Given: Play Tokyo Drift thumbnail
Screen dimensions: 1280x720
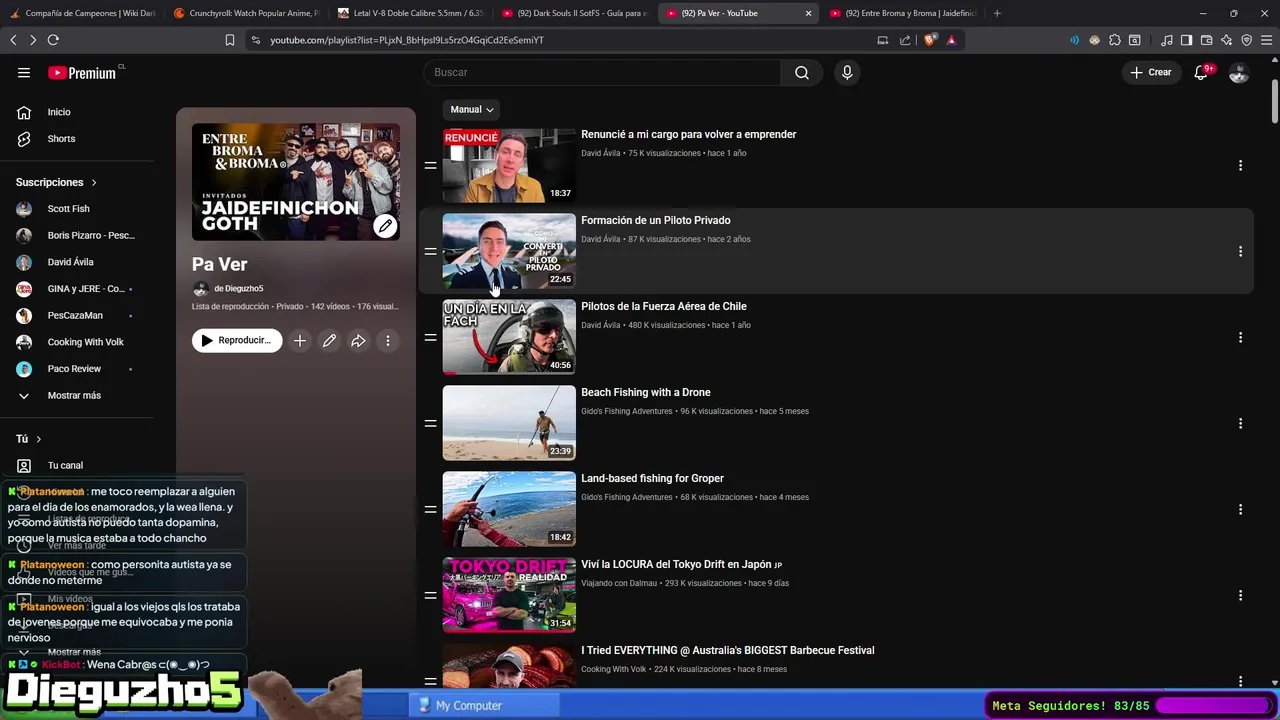Looking at the screenshot, I should point(509,595).
